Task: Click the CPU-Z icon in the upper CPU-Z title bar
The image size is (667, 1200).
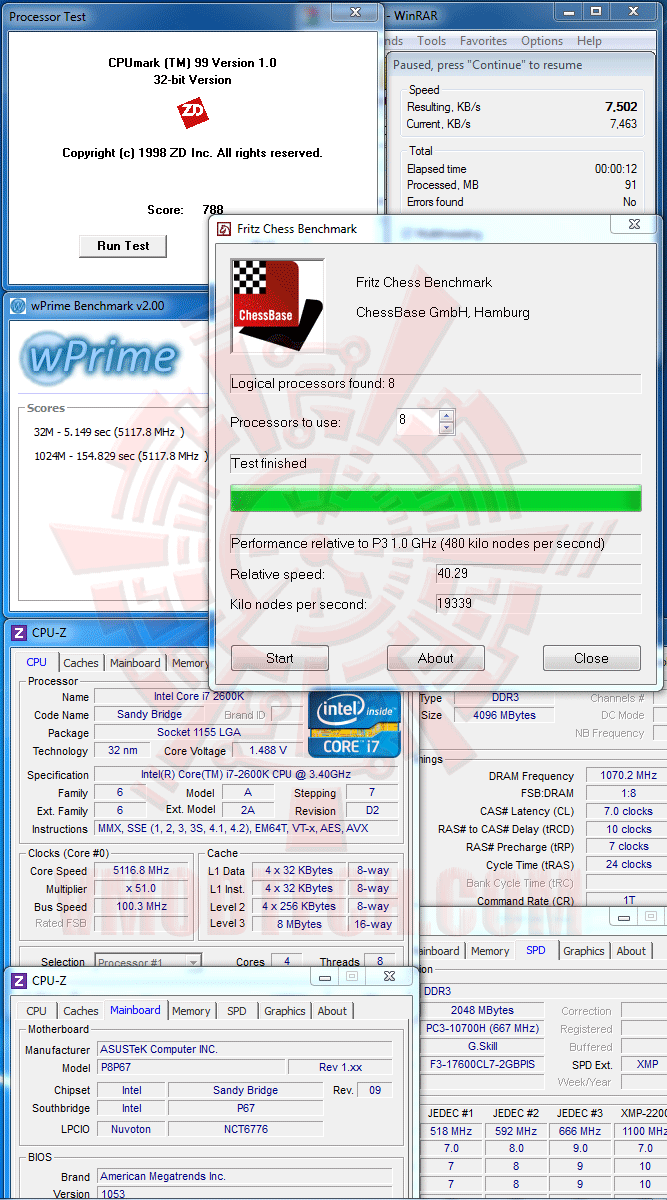Action: tap(18, 632)
